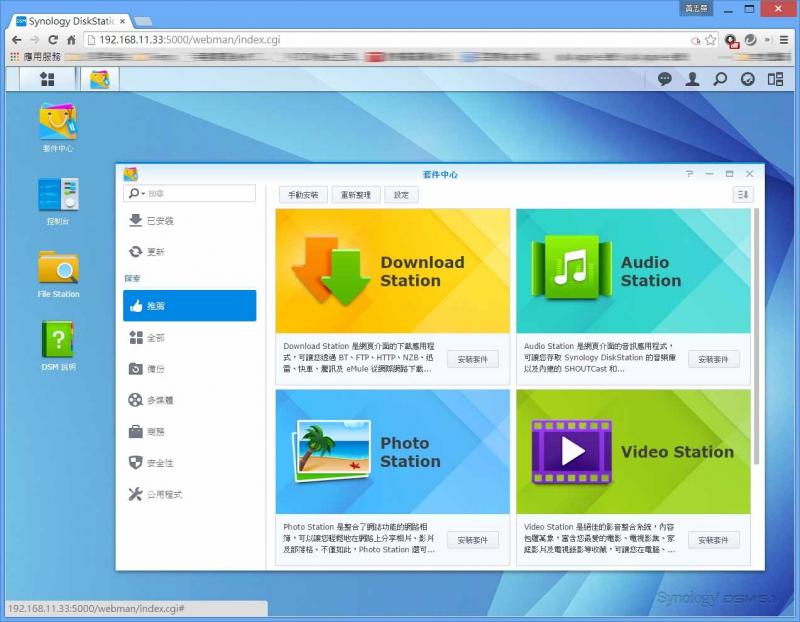Click the 重新整理 refresh button
800x622 pixels.
click(356, 194)
